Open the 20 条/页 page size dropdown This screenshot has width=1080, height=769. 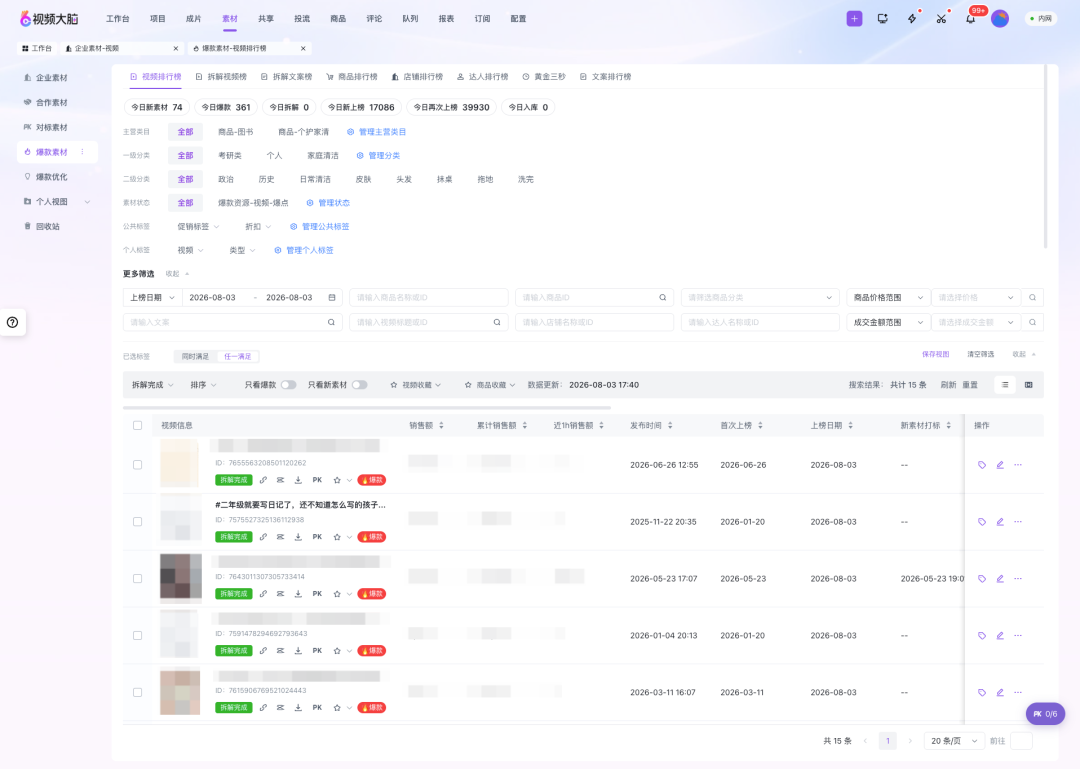point(954,741)
